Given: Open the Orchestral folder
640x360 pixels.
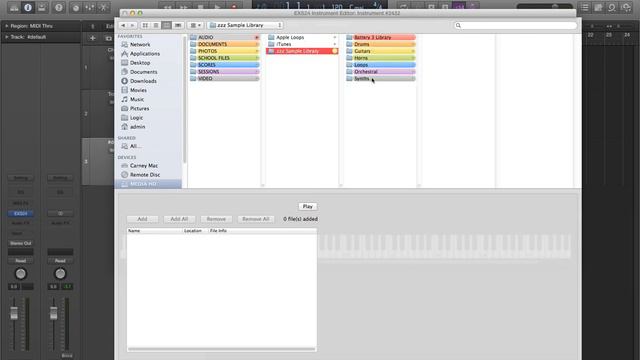Looking at the screenshot, I should coord(381,72).
